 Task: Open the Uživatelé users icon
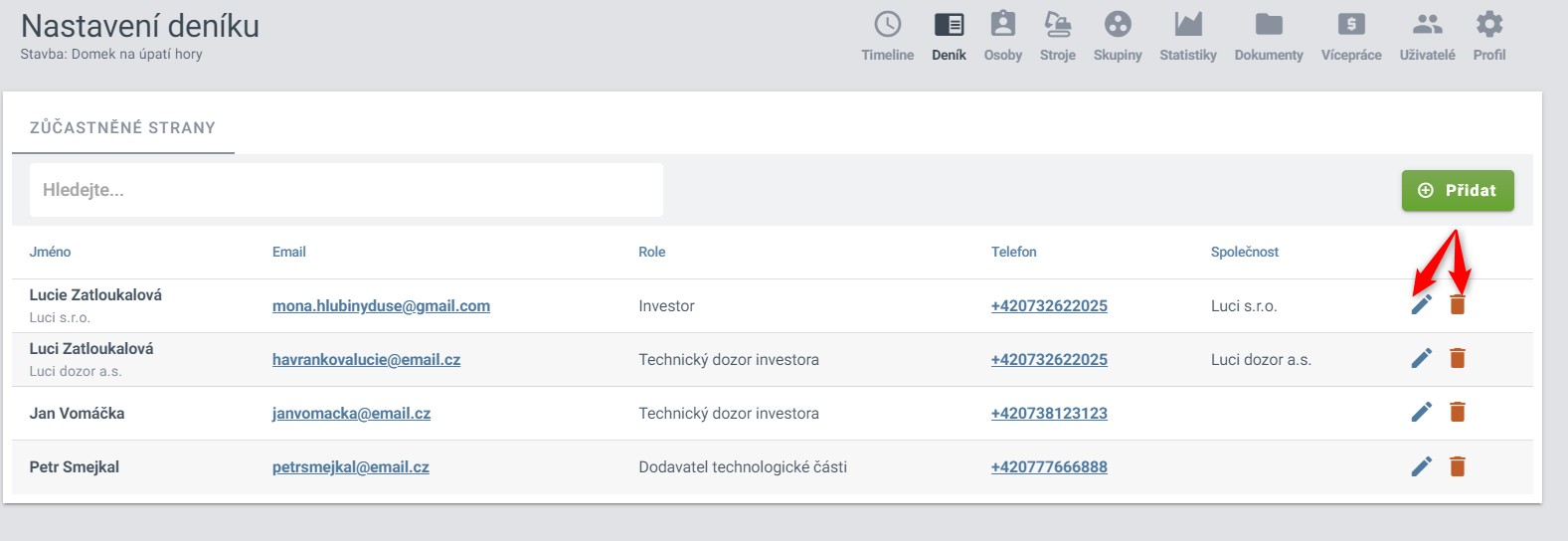pos(1428,24)
